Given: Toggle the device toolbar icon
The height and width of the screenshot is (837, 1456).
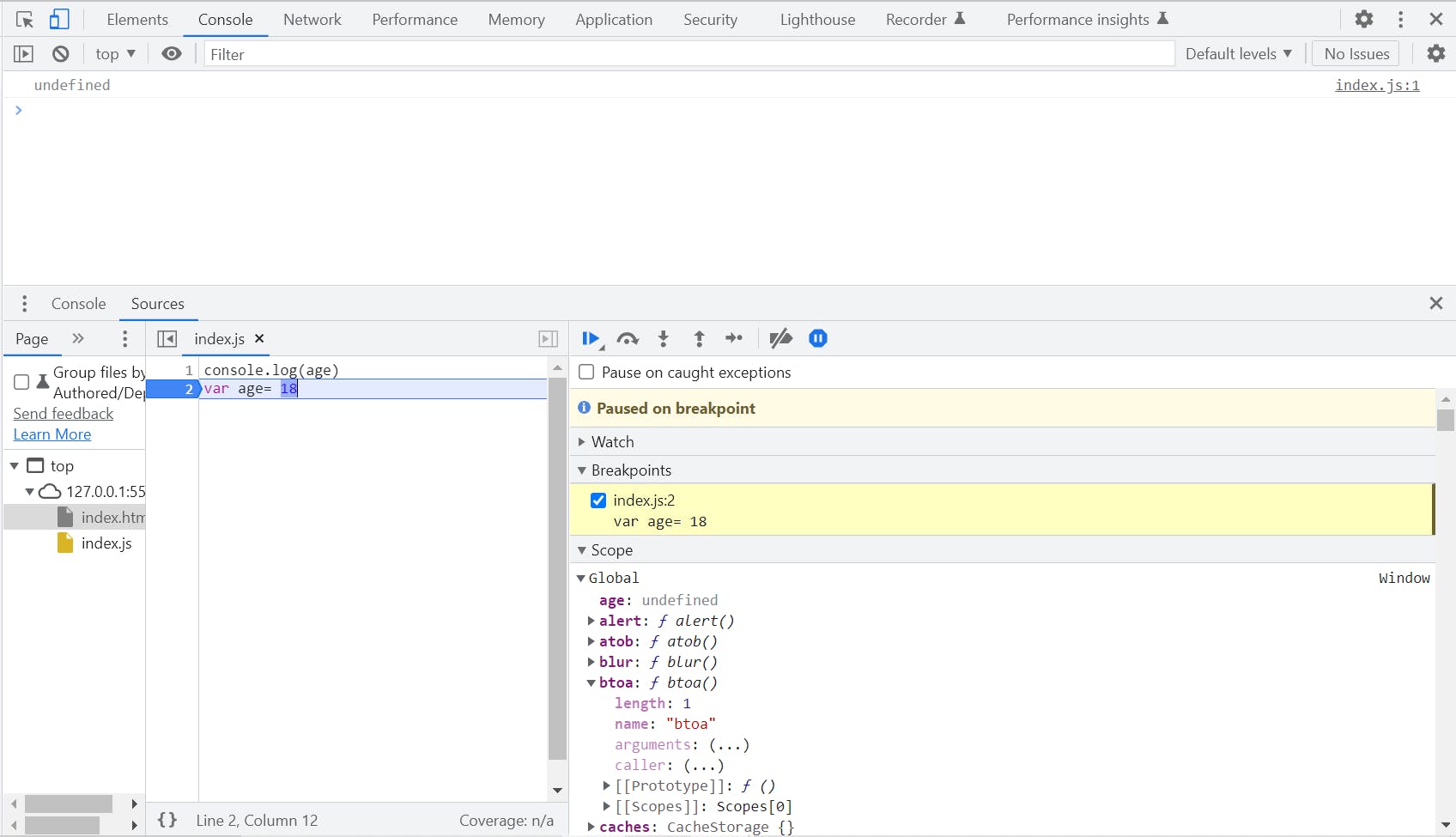Looking at the screenshot, I should [x=59, y=19].
